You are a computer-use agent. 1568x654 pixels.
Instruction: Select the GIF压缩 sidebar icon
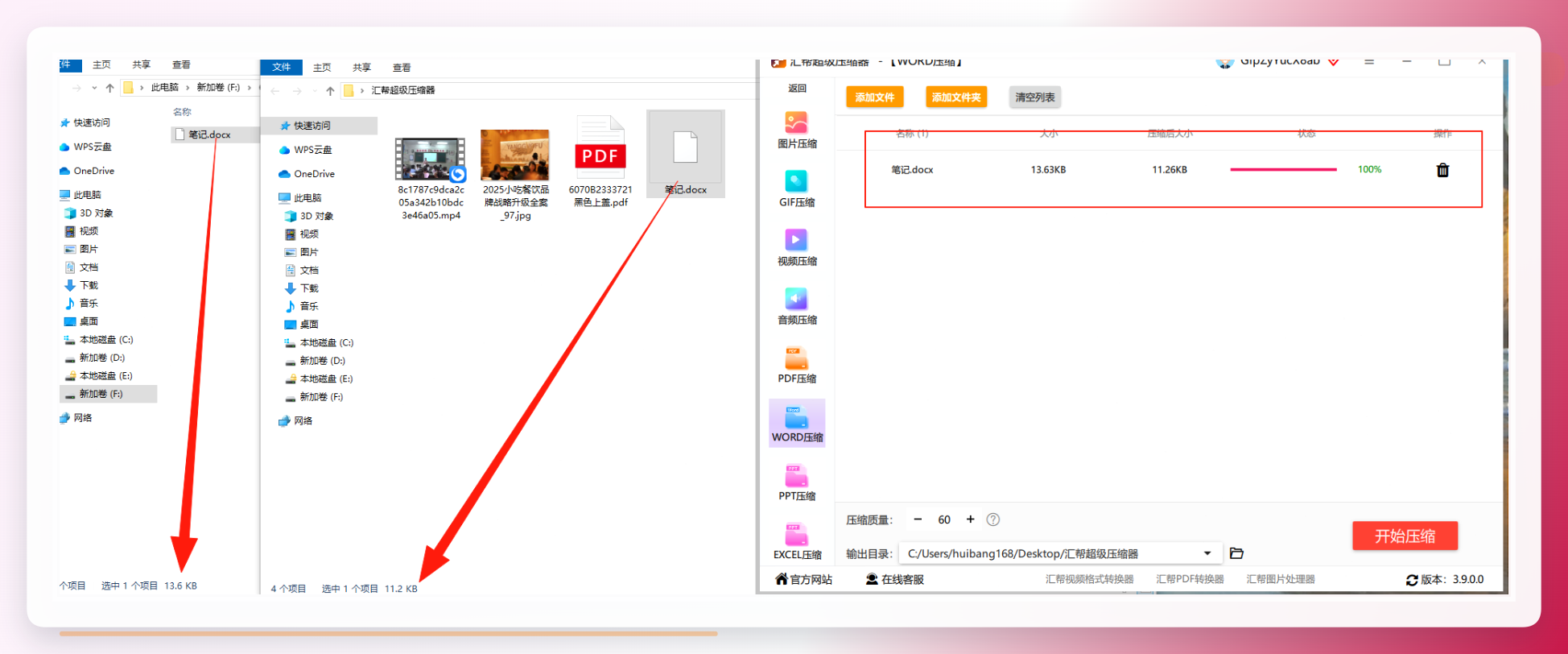(796, 189)
